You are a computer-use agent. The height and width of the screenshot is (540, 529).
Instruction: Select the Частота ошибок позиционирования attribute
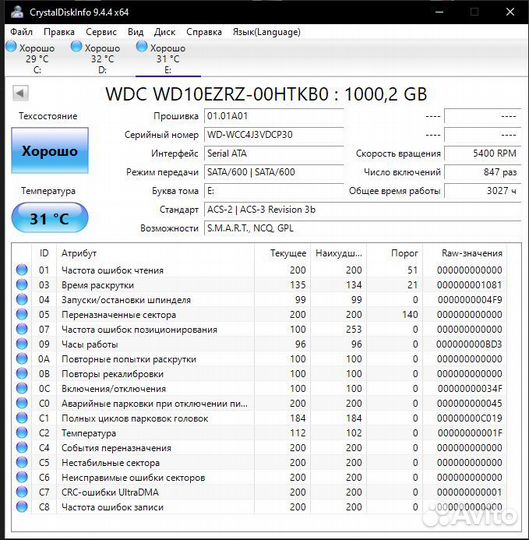139,330
